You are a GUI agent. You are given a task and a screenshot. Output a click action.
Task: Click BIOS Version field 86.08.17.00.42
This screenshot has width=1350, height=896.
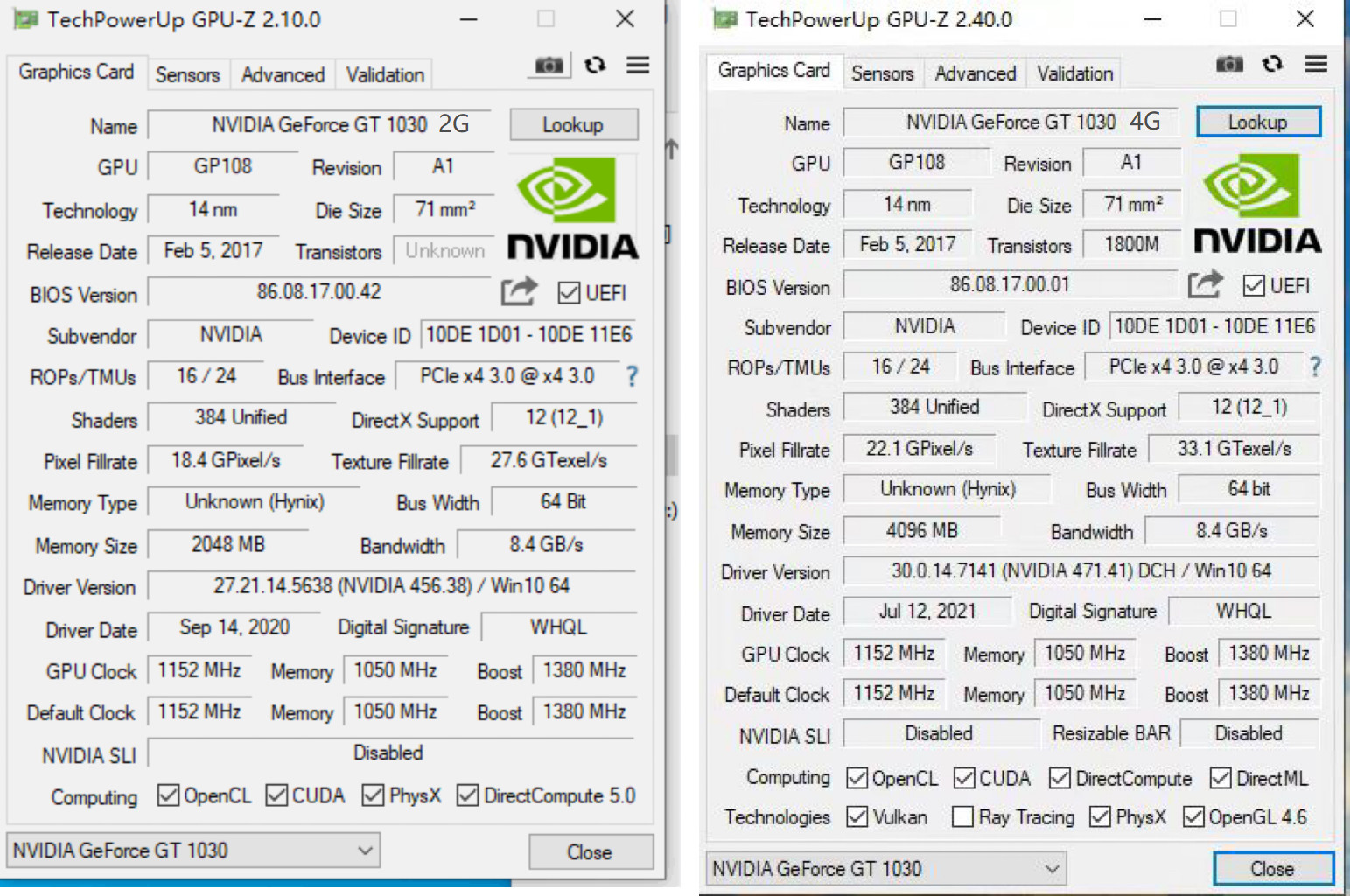320,292
